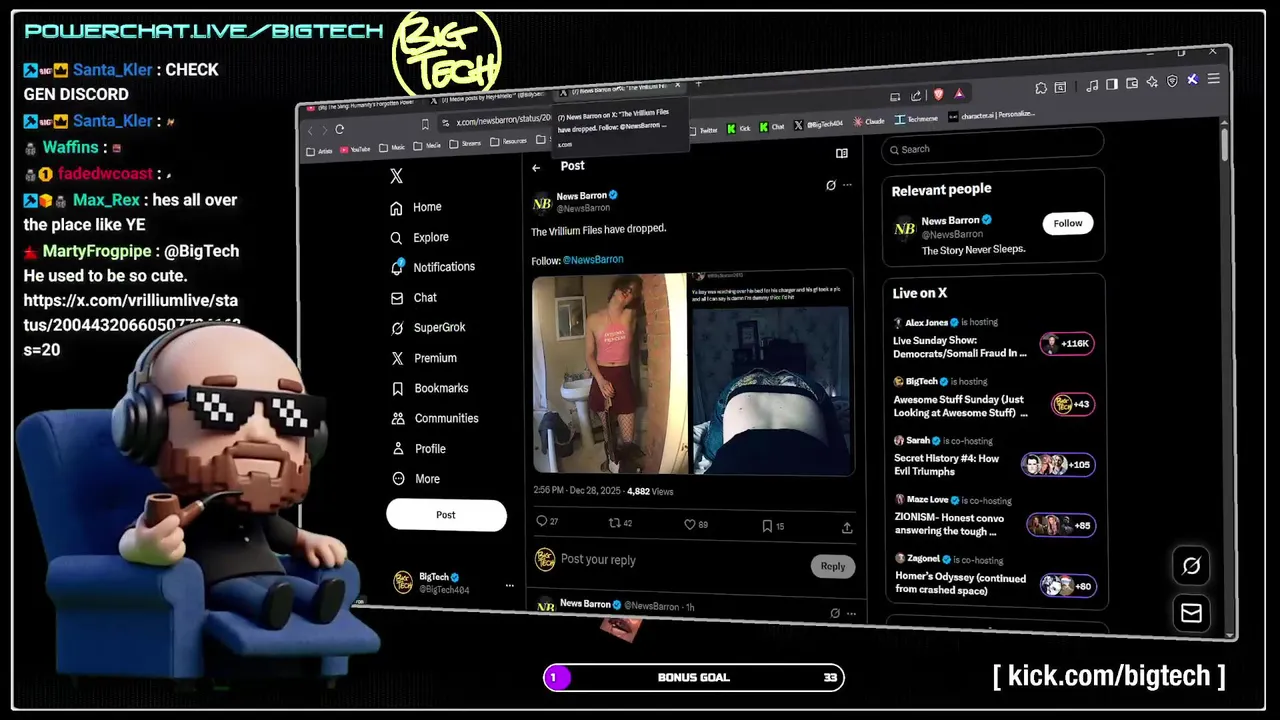Open floating Grok button at bottom right

(1191, 566)
